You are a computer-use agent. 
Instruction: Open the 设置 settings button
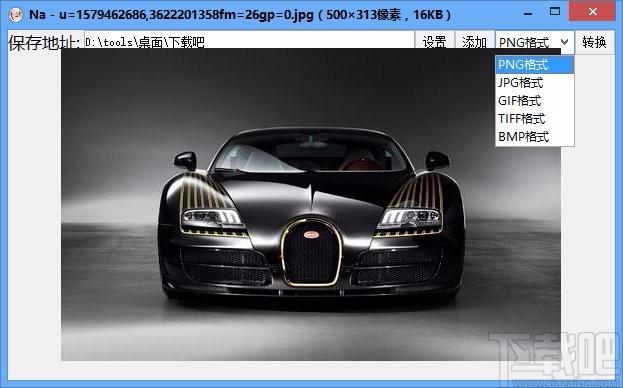pyautogui.click(x=434, y=41)
